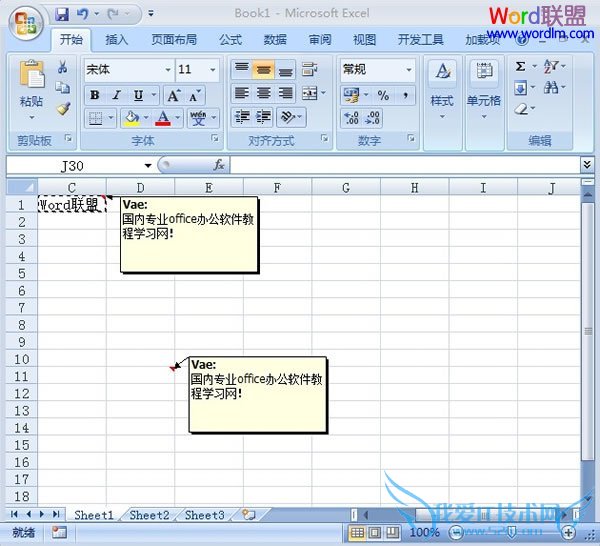The width and height of the screenshot is (600, 546).
Task: Open the 常规 number format dropdown
Action: coord(409,70)
